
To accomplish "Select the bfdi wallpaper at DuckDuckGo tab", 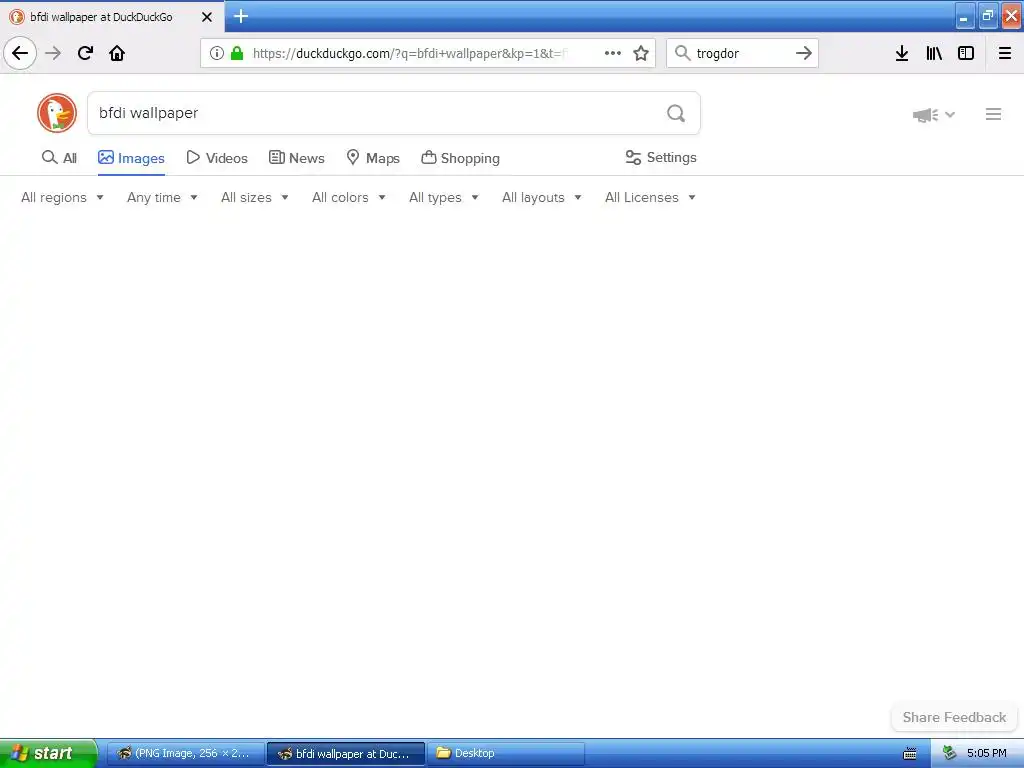I will 101,17.
